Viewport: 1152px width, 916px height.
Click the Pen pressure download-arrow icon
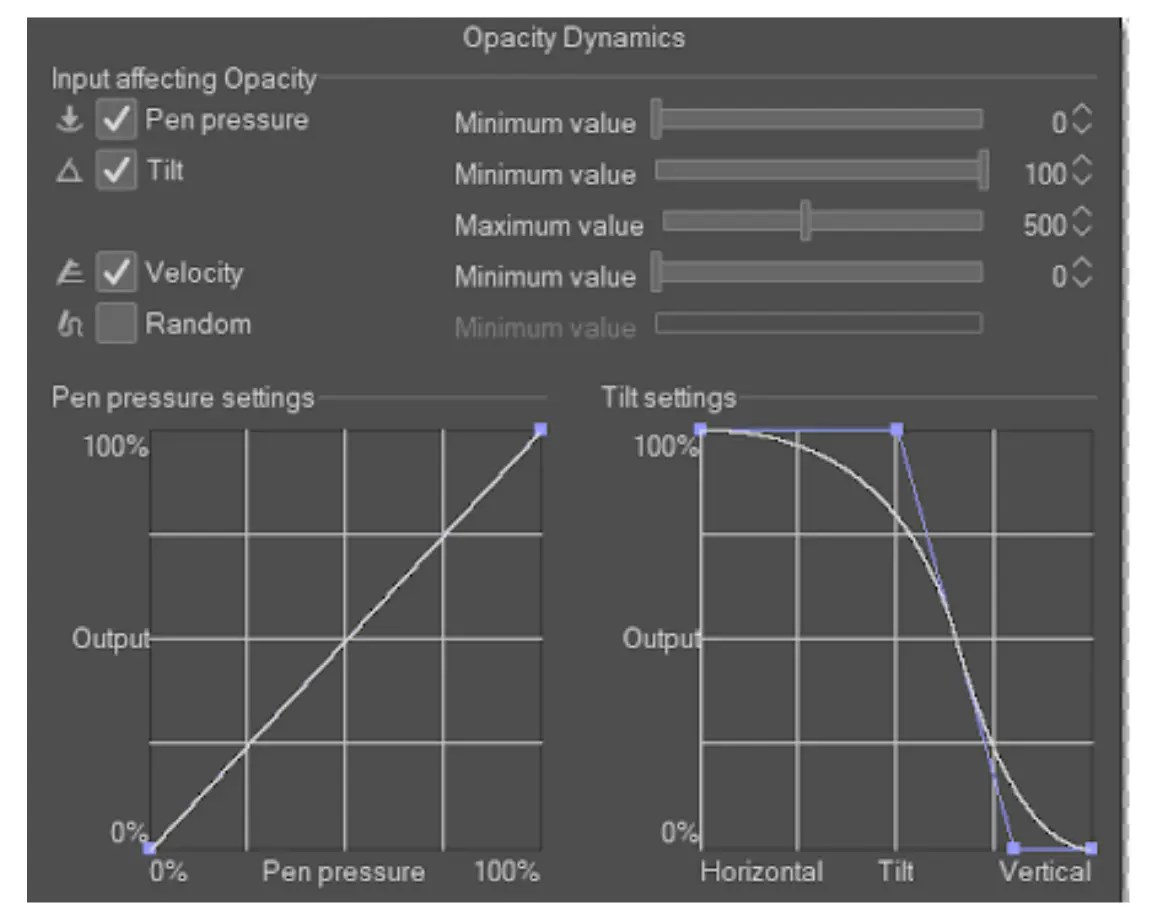click(69, 119)
